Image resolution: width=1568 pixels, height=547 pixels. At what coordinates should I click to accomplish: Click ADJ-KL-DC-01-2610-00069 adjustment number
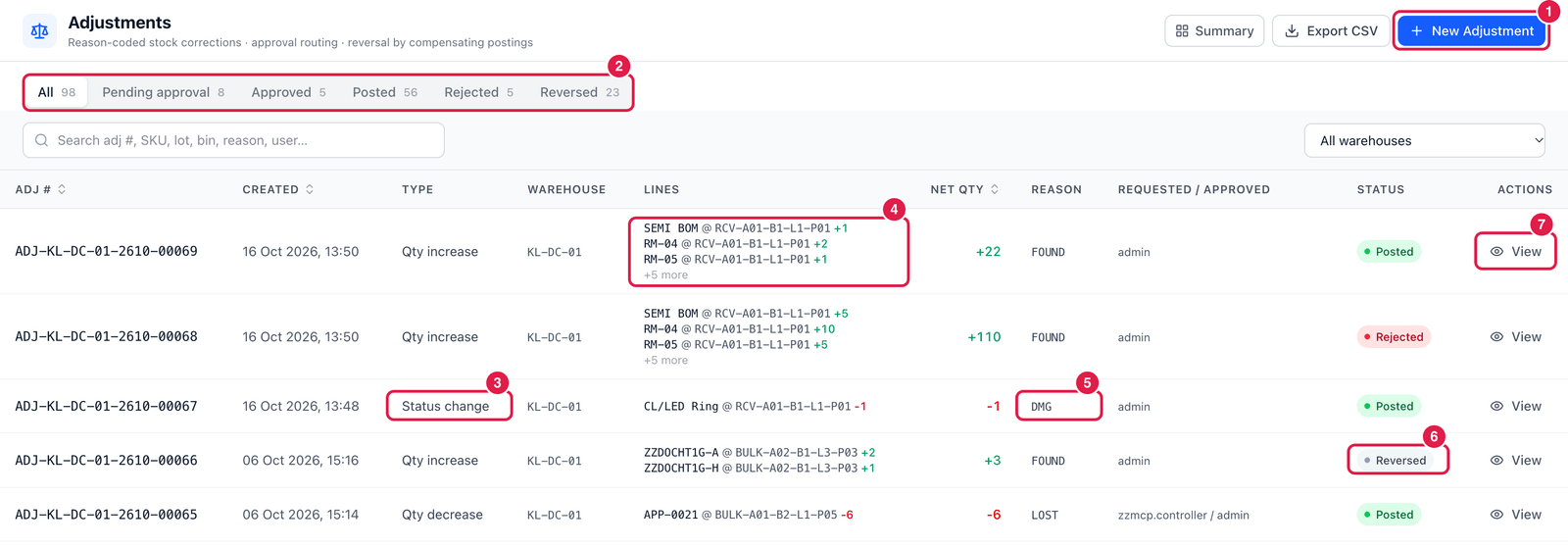106,252
